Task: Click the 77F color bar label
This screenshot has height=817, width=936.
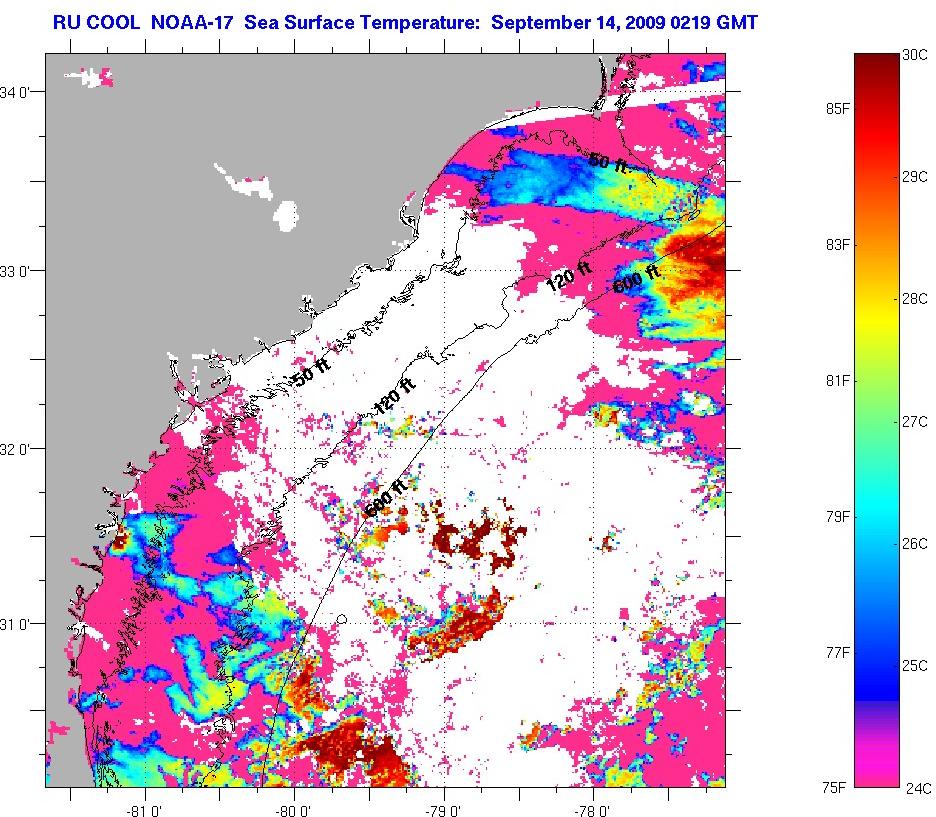Action: coord(838,653)
